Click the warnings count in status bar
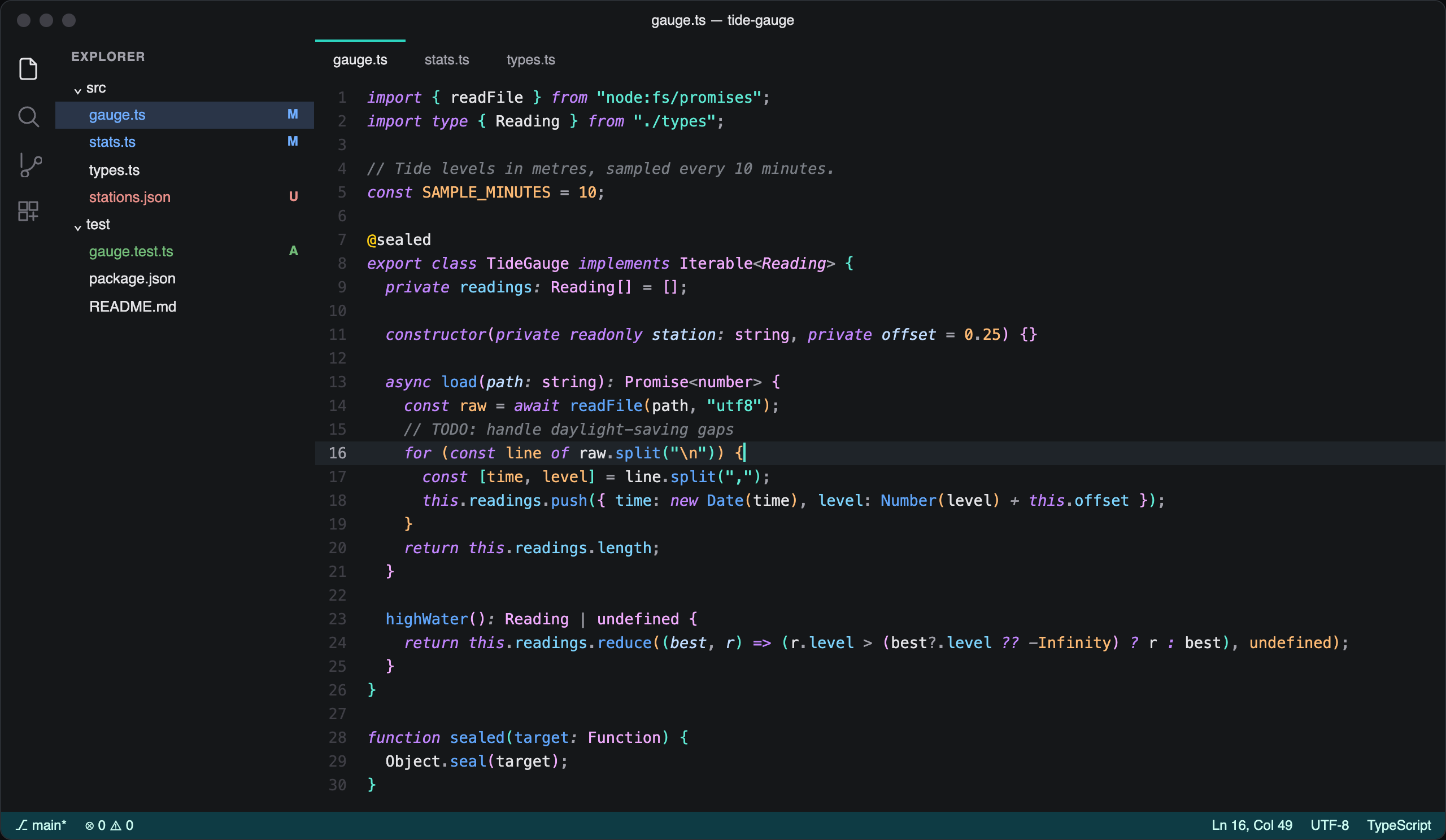The height and width of the screenshot is (840, 1446). click(x=122, y=825)
